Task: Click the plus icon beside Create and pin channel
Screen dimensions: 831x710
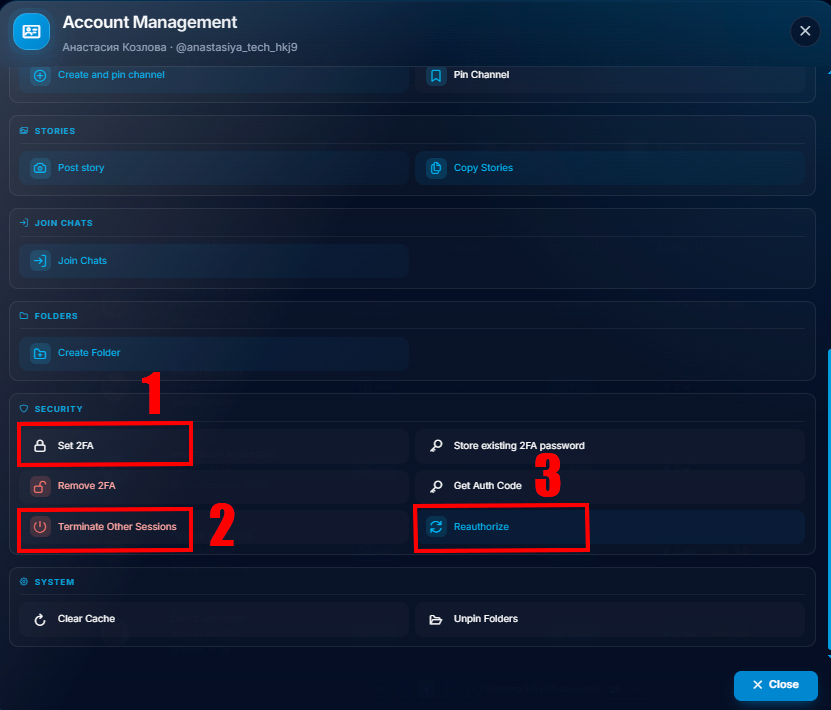Action: pyautogui.click(x=40, y=75)
